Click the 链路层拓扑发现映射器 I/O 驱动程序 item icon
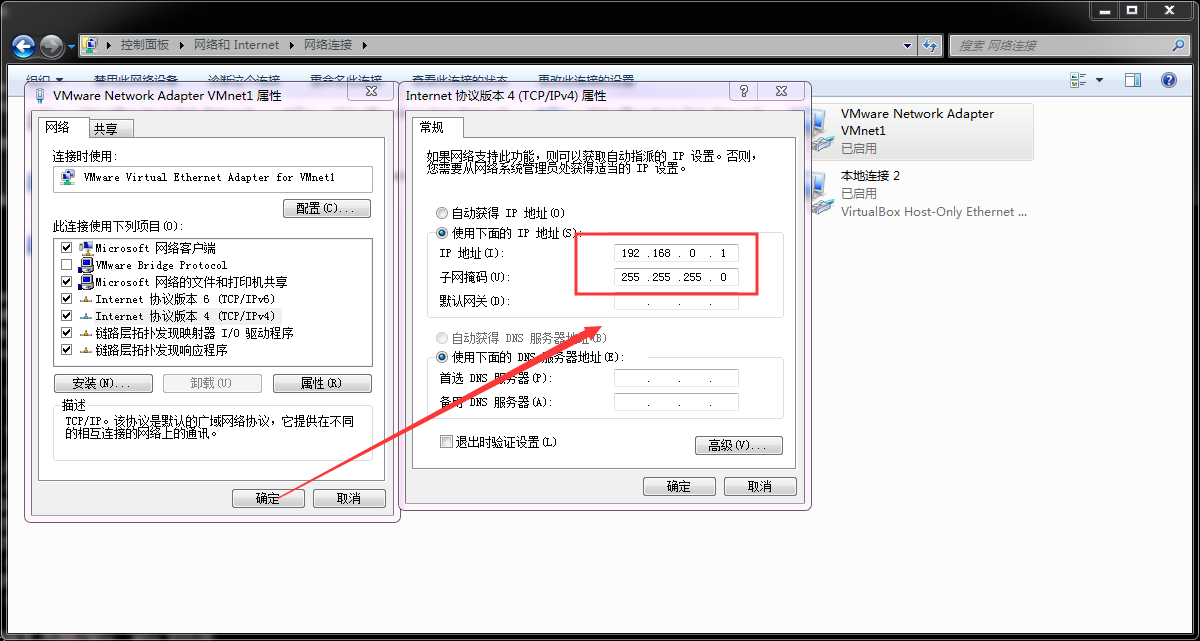The width and height of the screenshot is (1200, 641). click(x=86, y=333)
